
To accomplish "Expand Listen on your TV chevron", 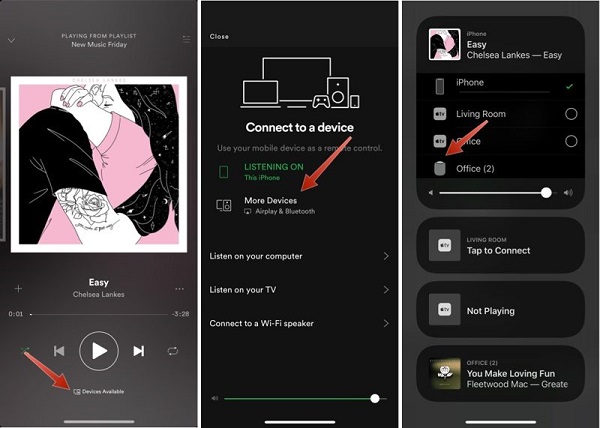I will [386, 290].
